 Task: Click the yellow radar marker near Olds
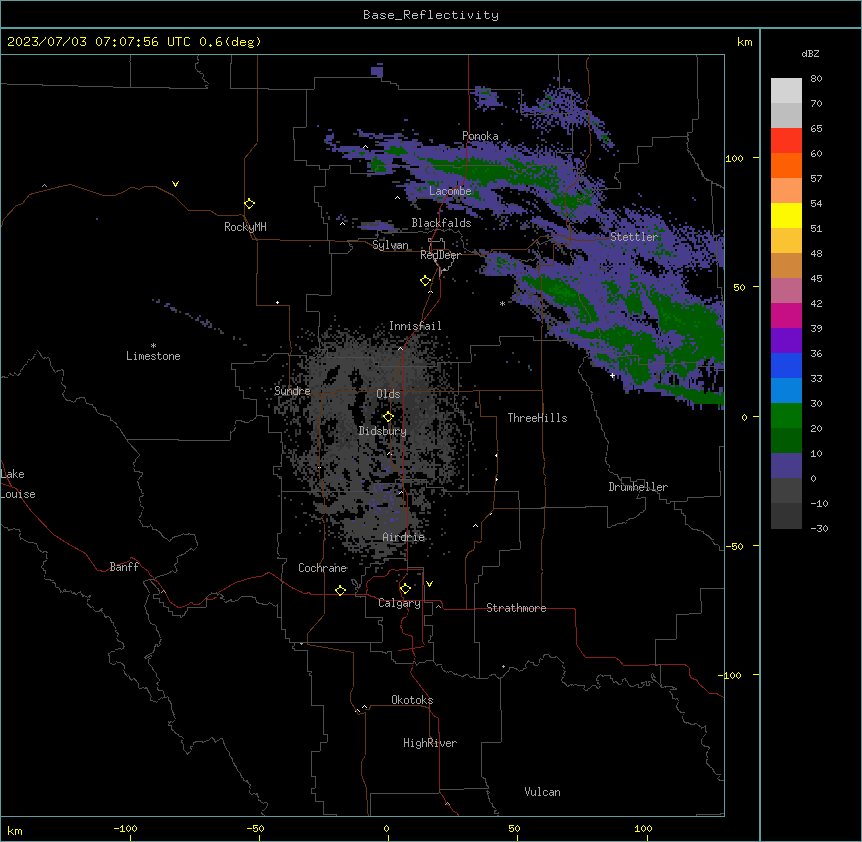click(x=388, y=417)
